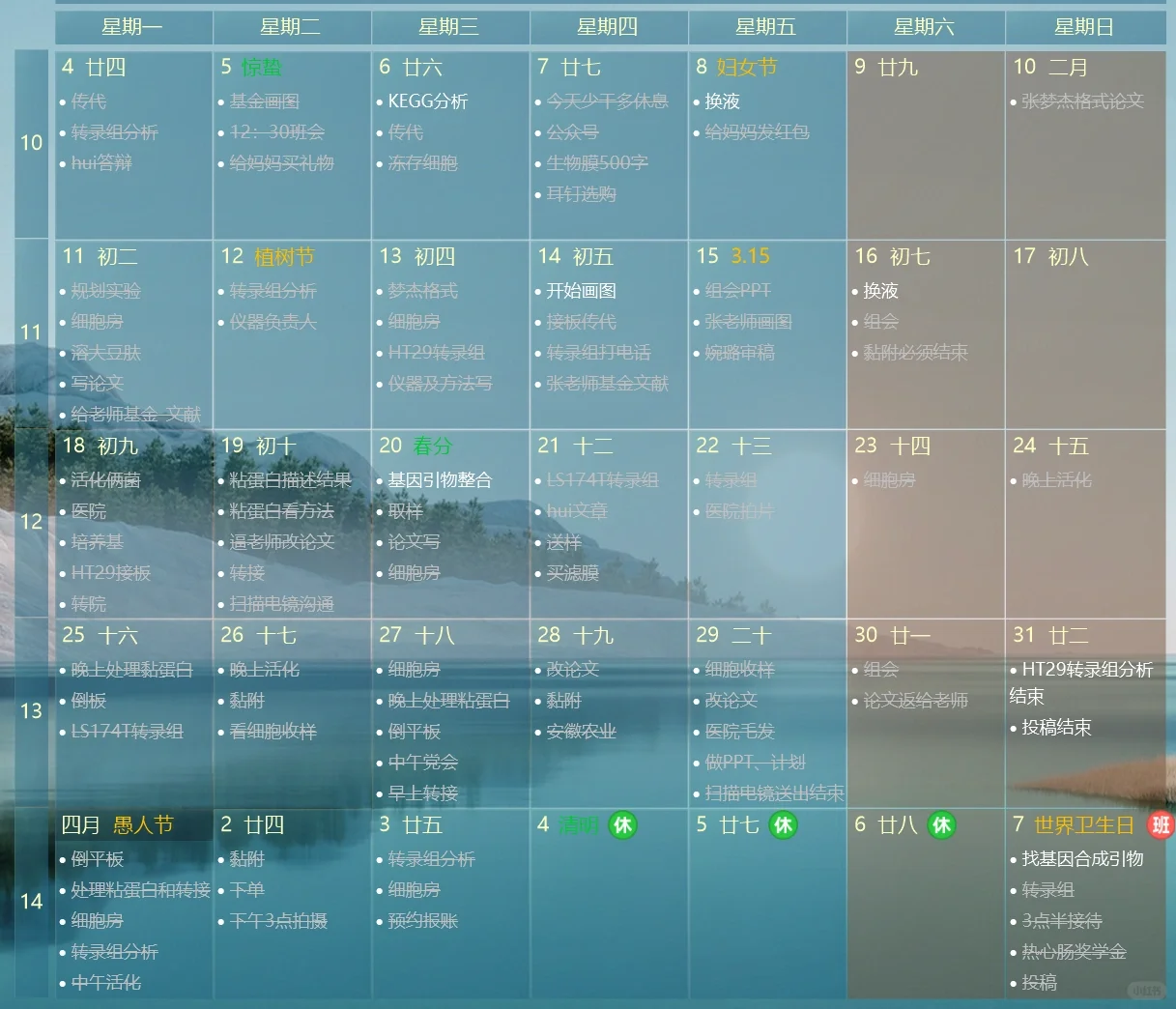1176x1009 pixels.
Task: Click the 找基因合成引物 task
Action: click(x=1083, y=858)
